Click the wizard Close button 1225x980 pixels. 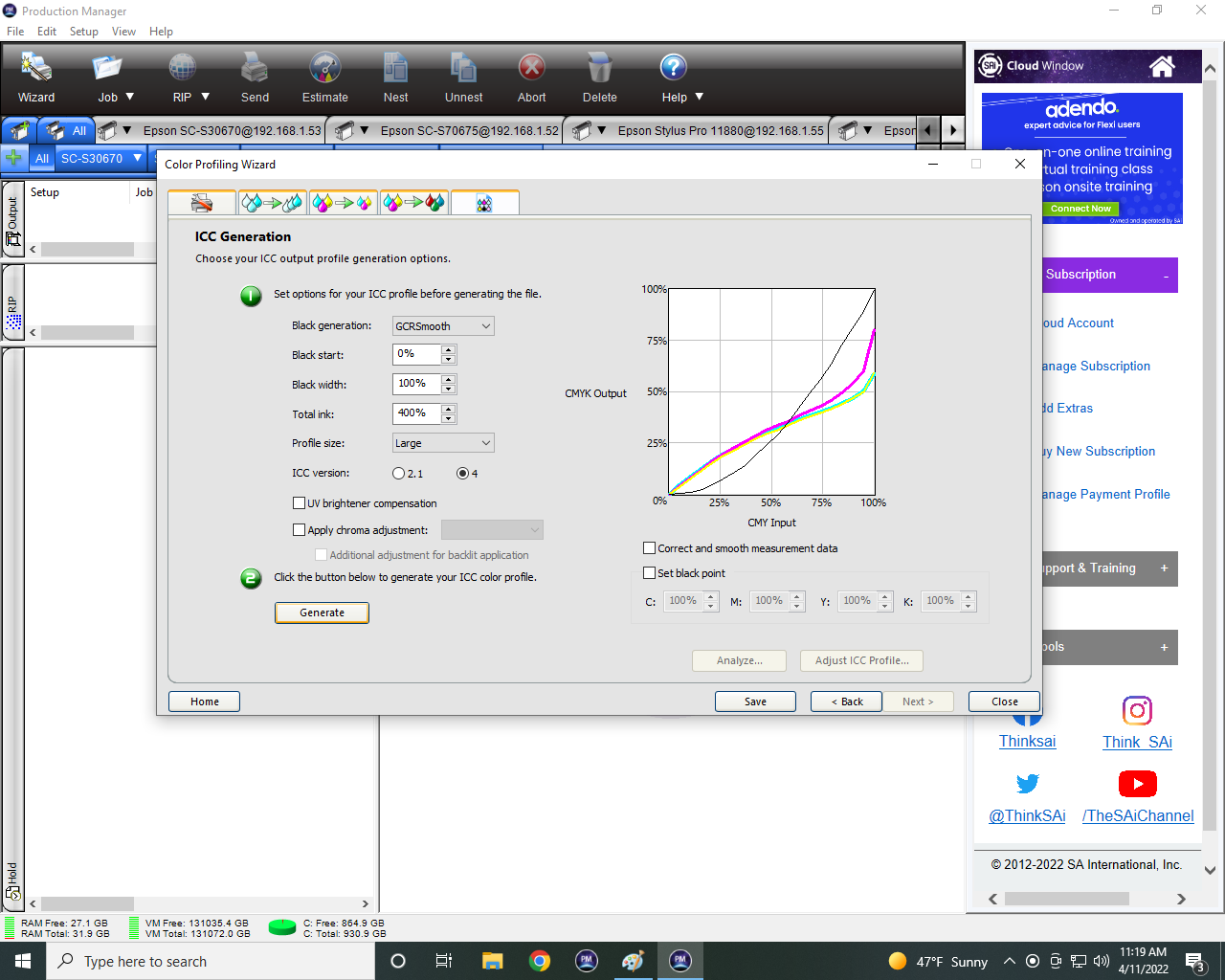pyautogui.click(x=1004, y=702)
